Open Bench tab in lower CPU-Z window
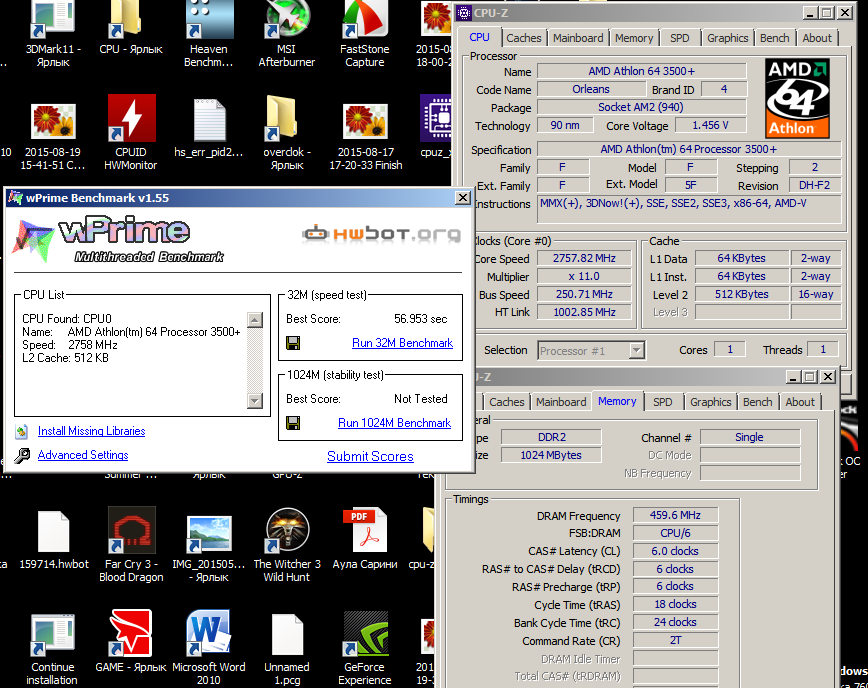868x688 pixels. pyautogui.click(x=757, y=402)
